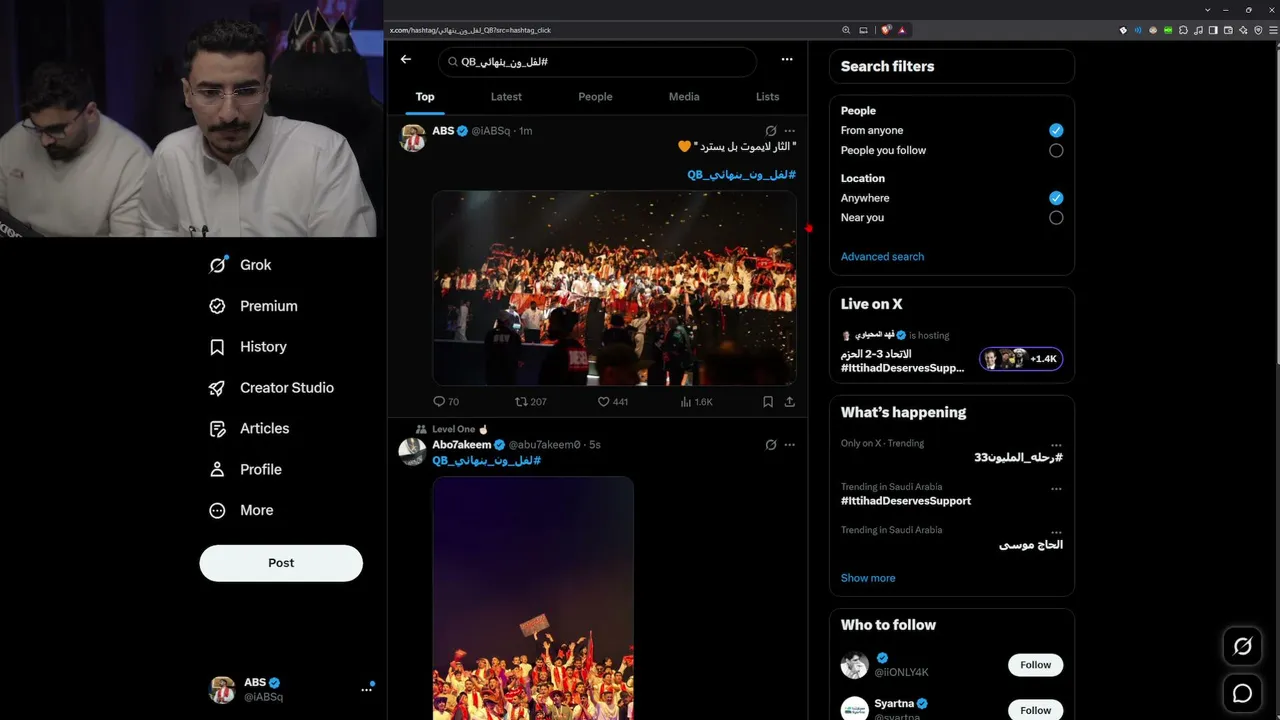Image resolution: width=1280 pixels, height=720 pixels.
Task: Click the Post button
Action: pyautogui.click(x=281, y=563)
